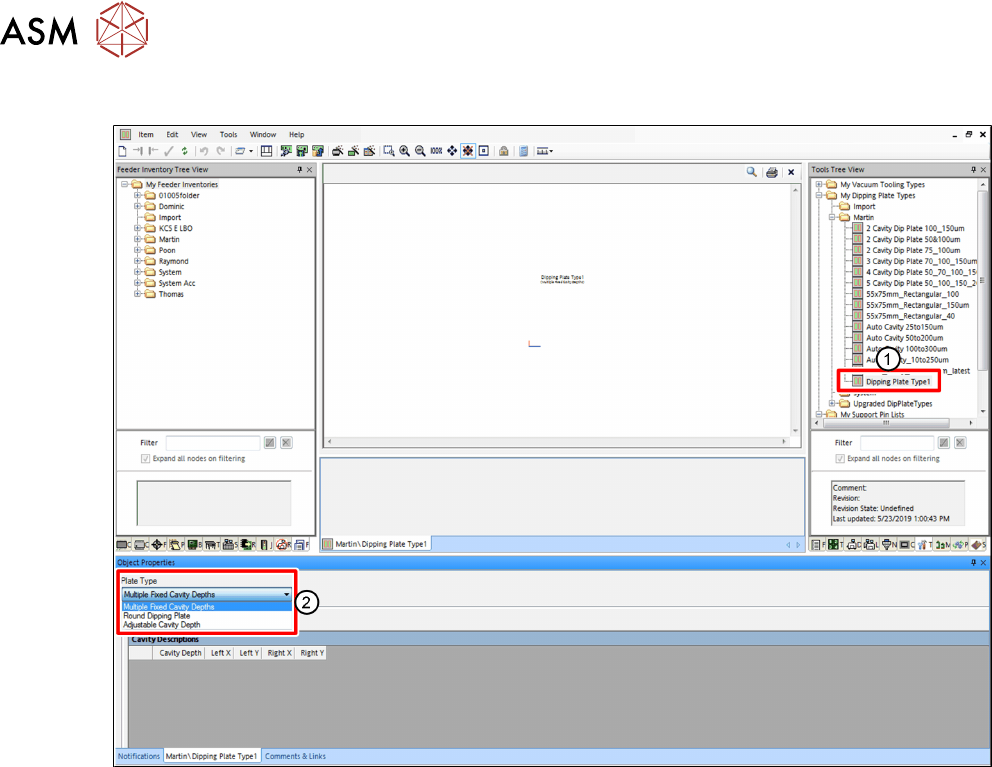This screenshot has width=992, height=767.
Task: Click the blue document list icon
Action: pyautogui.click(x=523, y=151)
